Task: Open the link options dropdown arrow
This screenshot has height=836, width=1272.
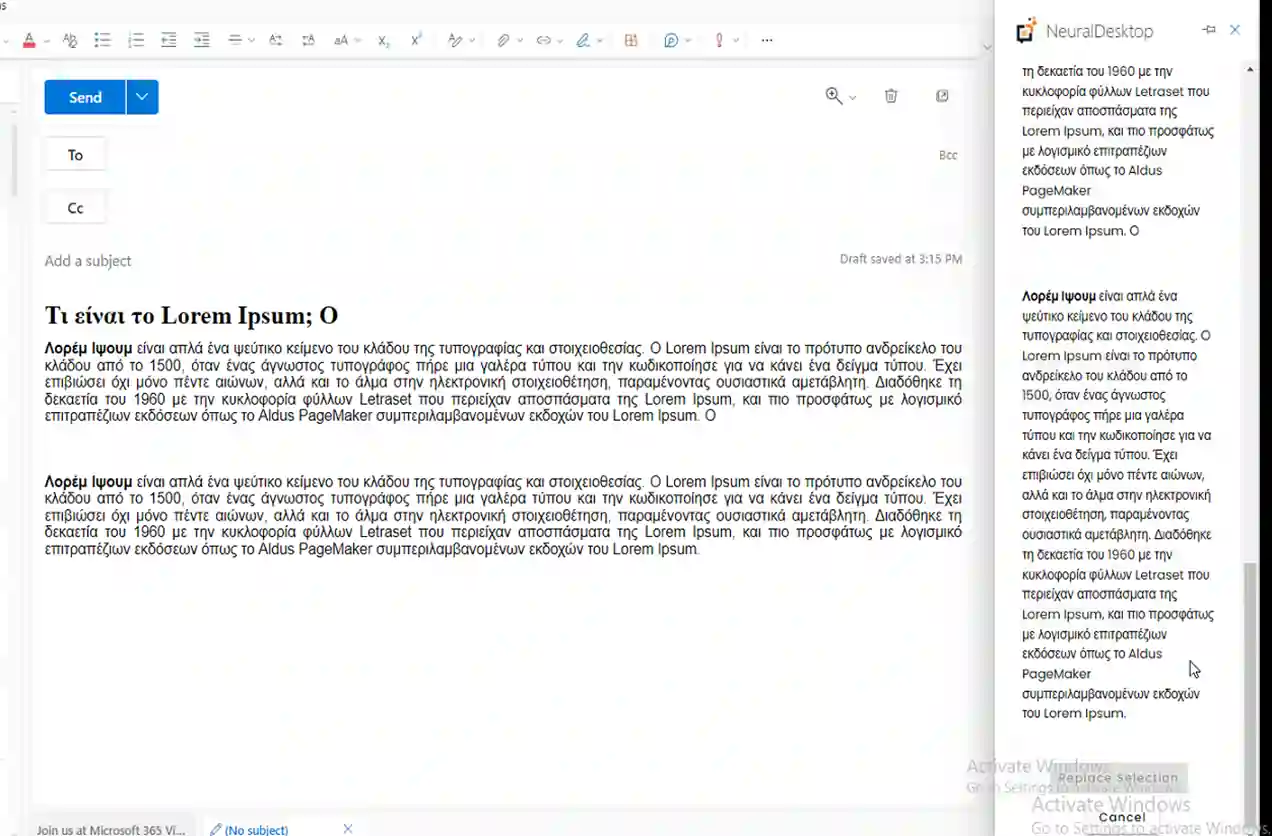Action: 560,41
